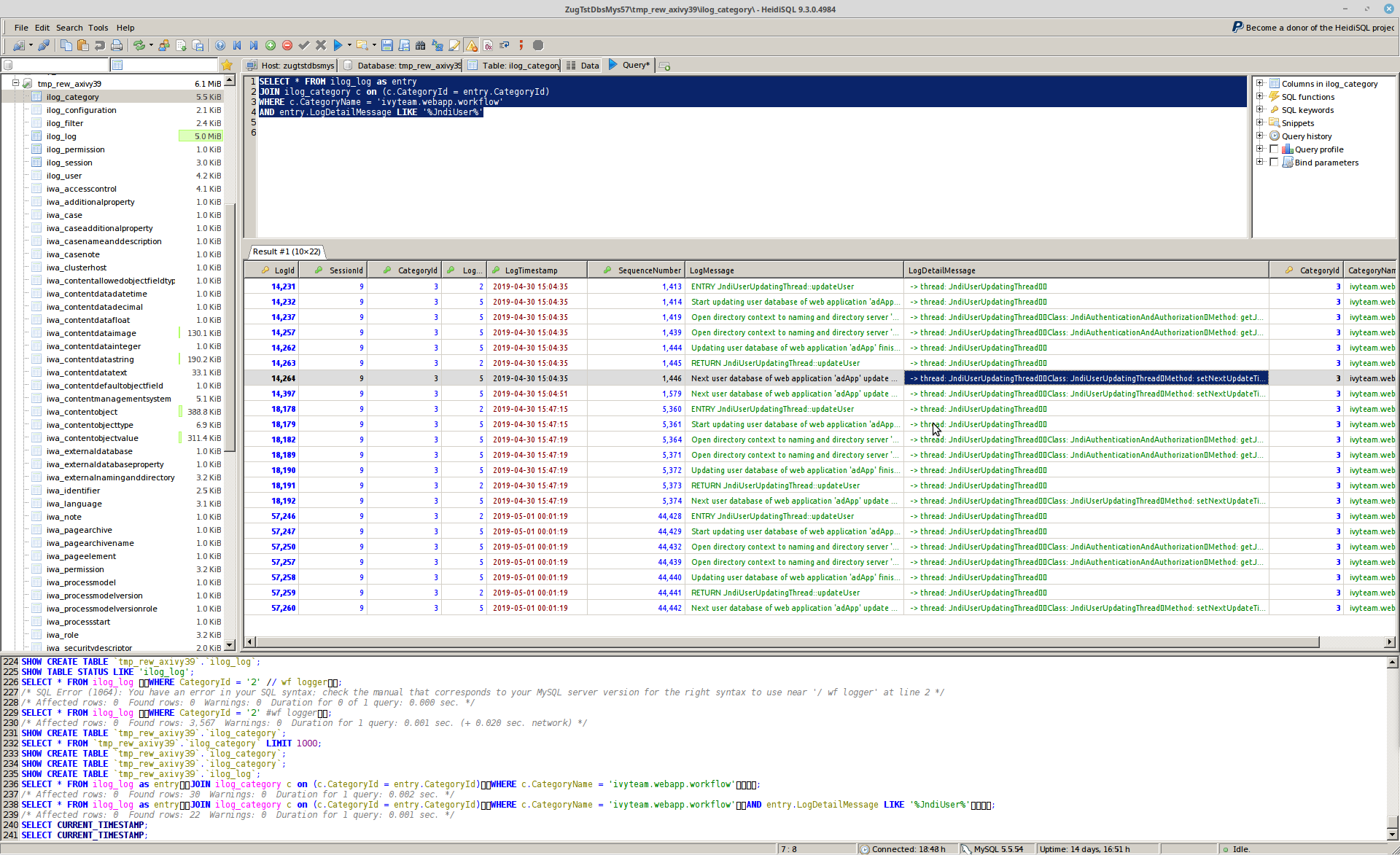Click the copy icon in toolbar
1400x855 pixels.
point(66,45)
